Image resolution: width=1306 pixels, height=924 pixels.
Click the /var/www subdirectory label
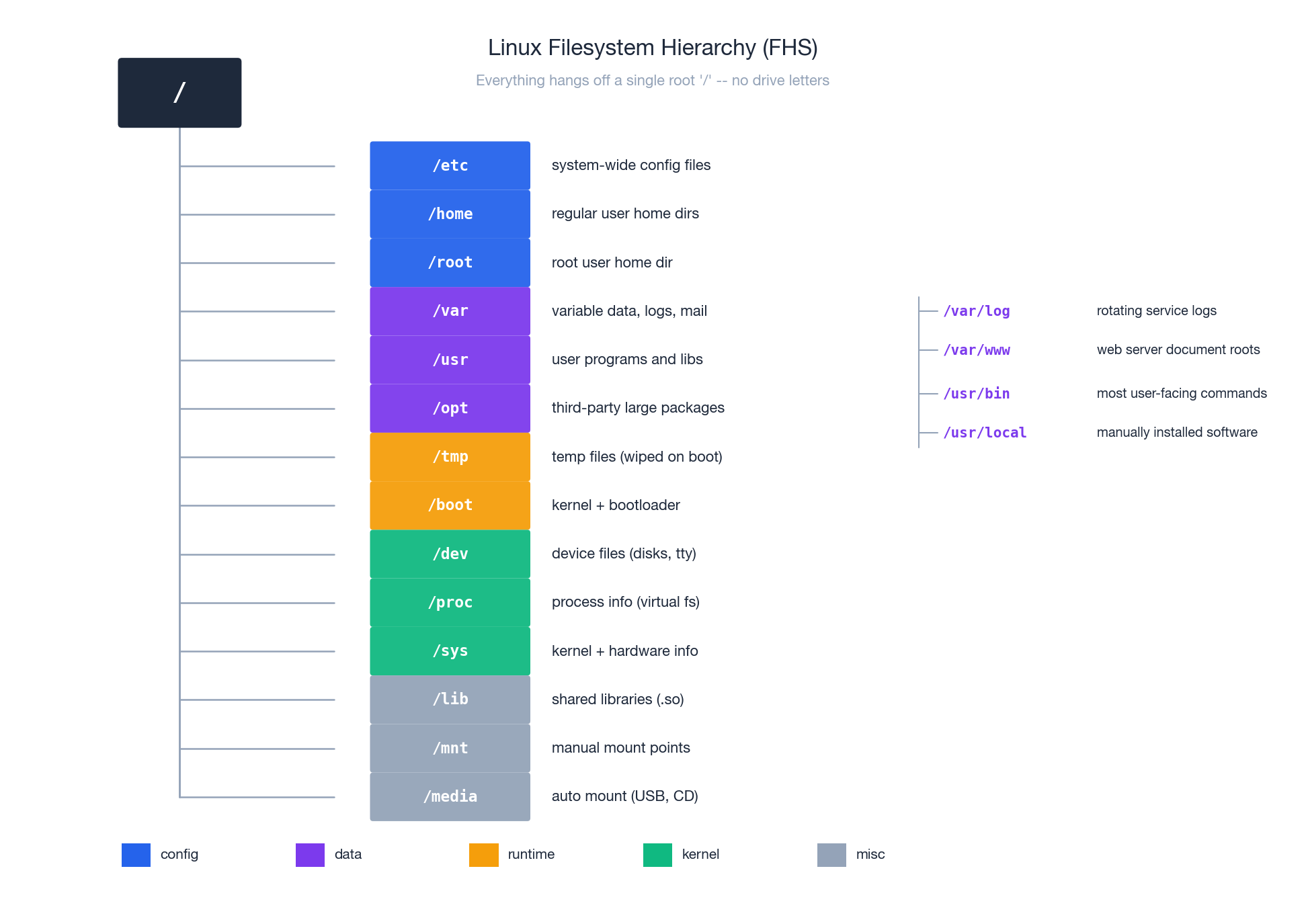(977, 350)
